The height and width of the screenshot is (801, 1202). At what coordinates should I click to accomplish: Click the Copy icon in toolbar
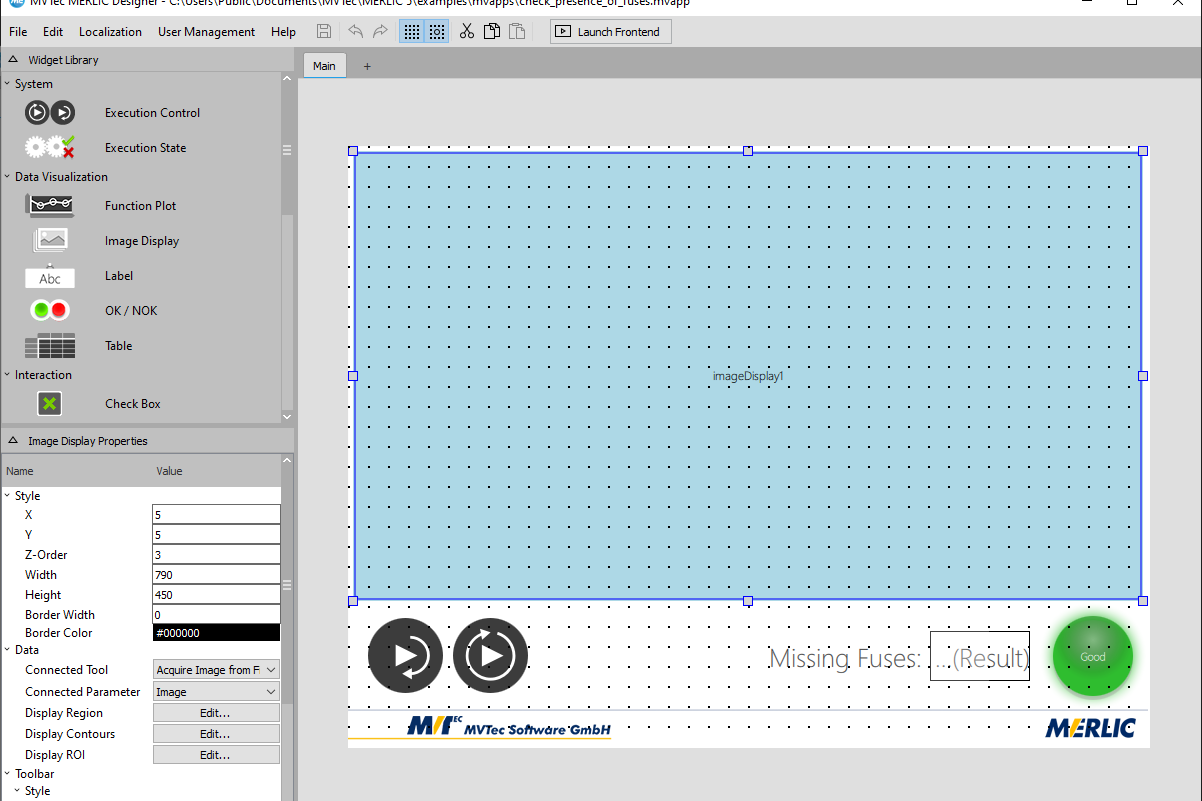[x=491, y=32]
